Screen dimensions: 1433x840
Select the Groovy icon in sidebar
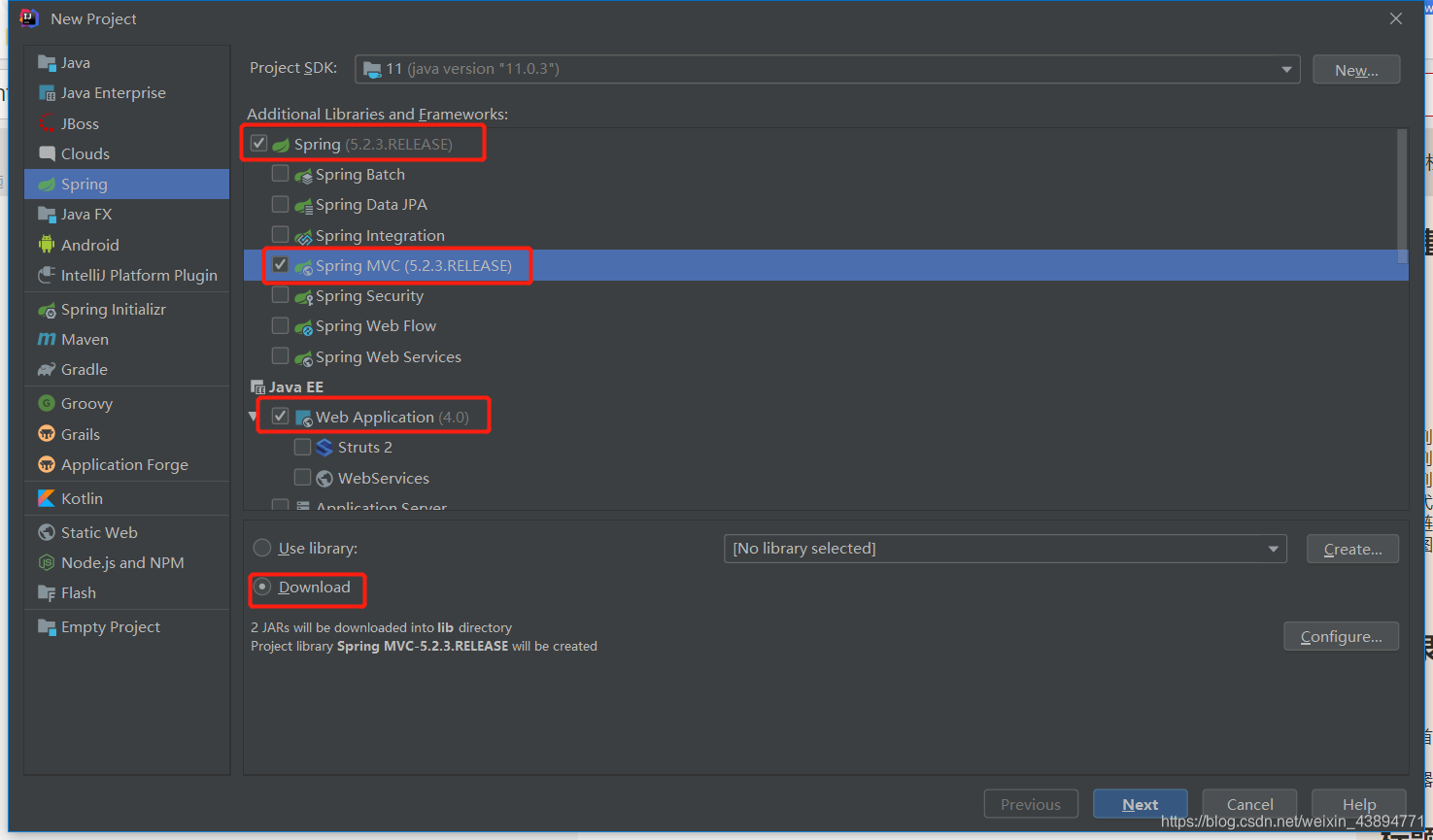[47, 403]
